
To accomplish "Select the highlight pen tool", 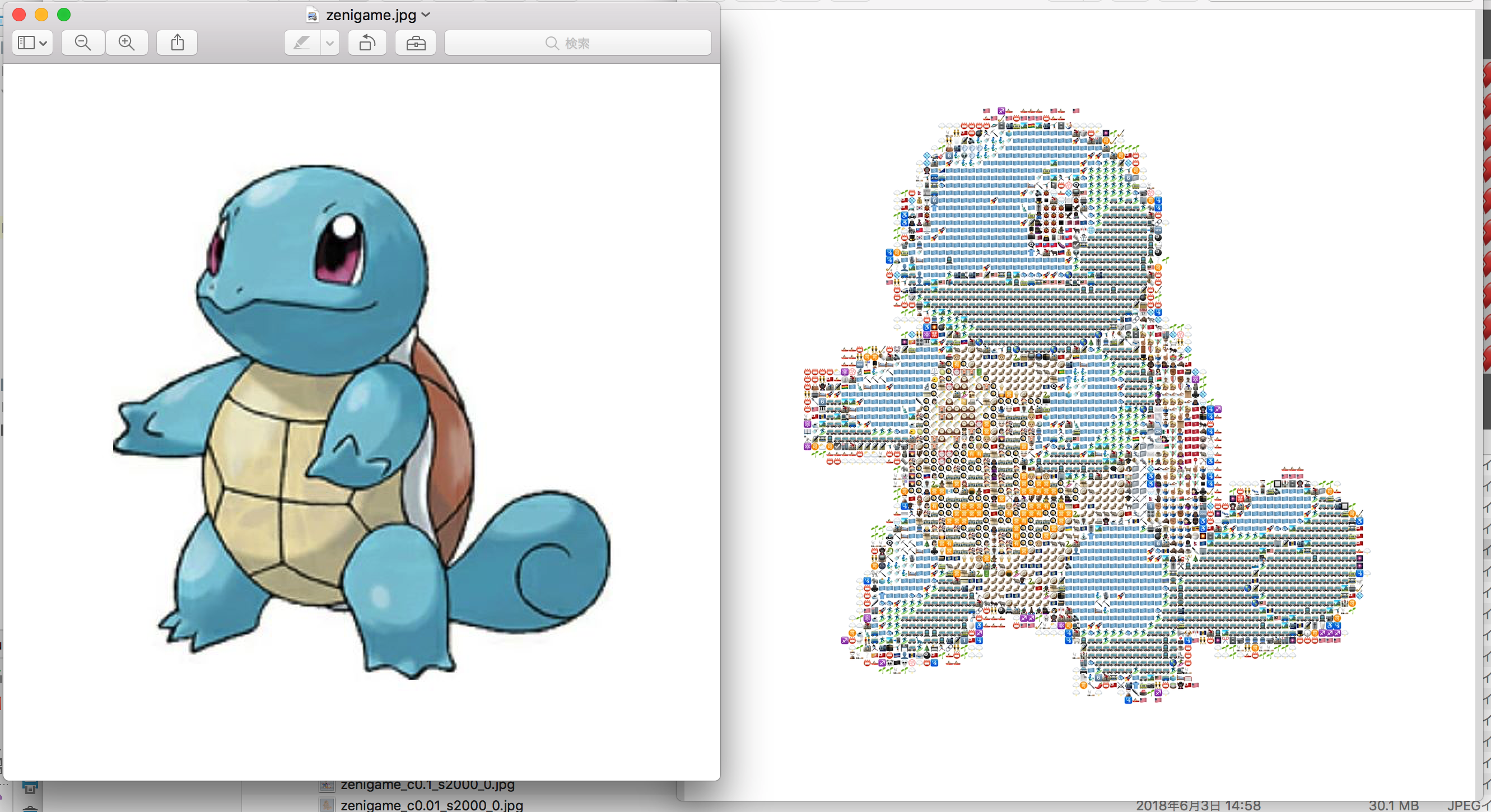I will coord(302,43).
